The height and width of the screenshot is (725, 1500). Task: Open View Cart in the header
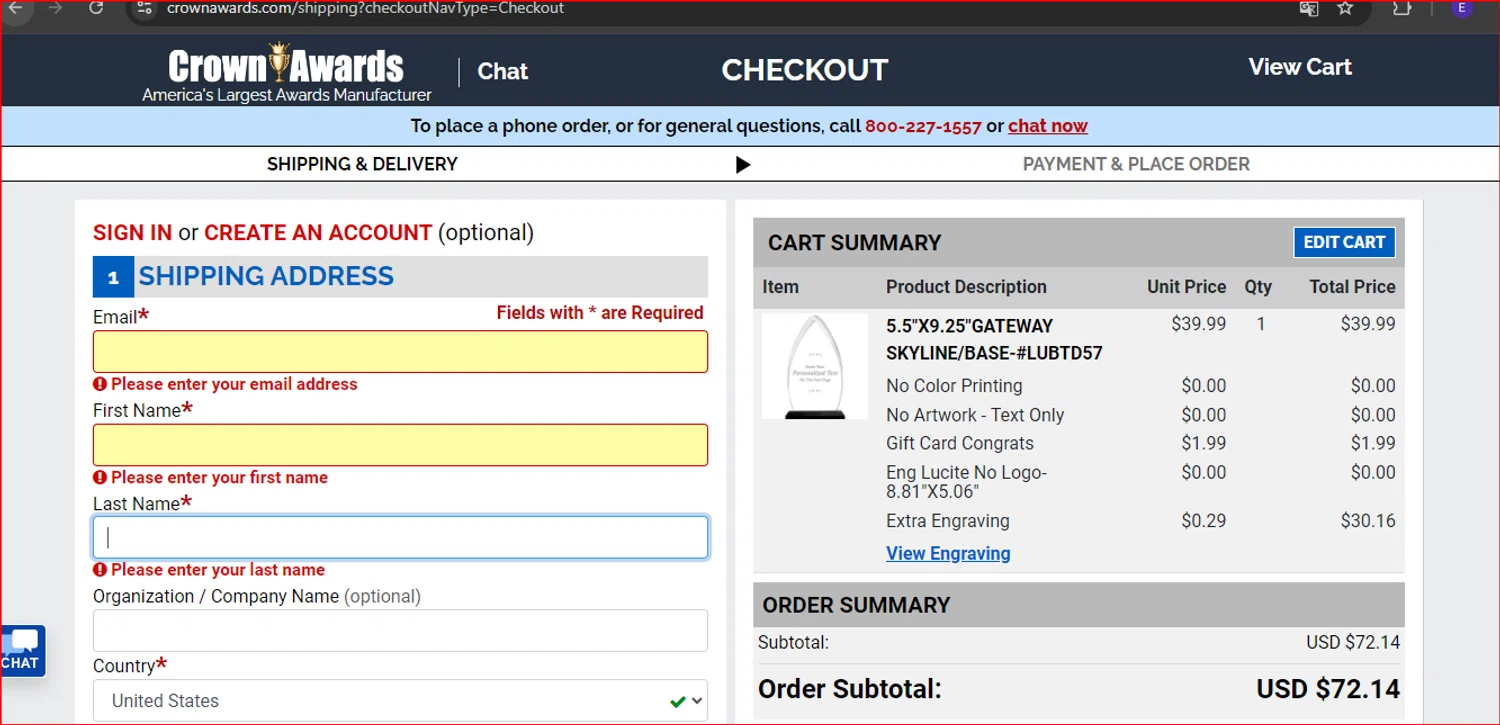(1299, 67)
